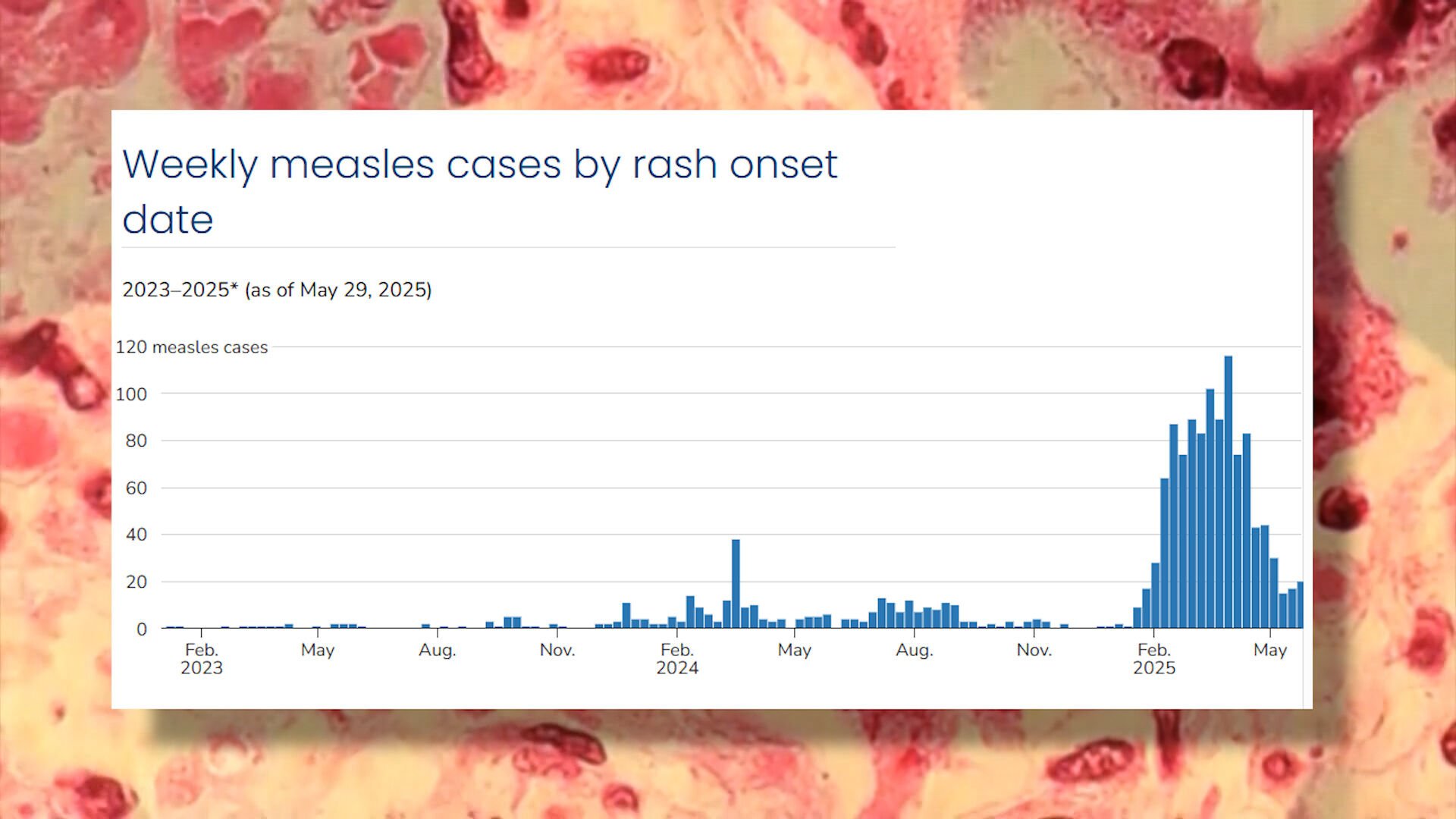1456x819 pixels.
Task: Click the 80 y-axis value
Action: [x=136, y=441]
